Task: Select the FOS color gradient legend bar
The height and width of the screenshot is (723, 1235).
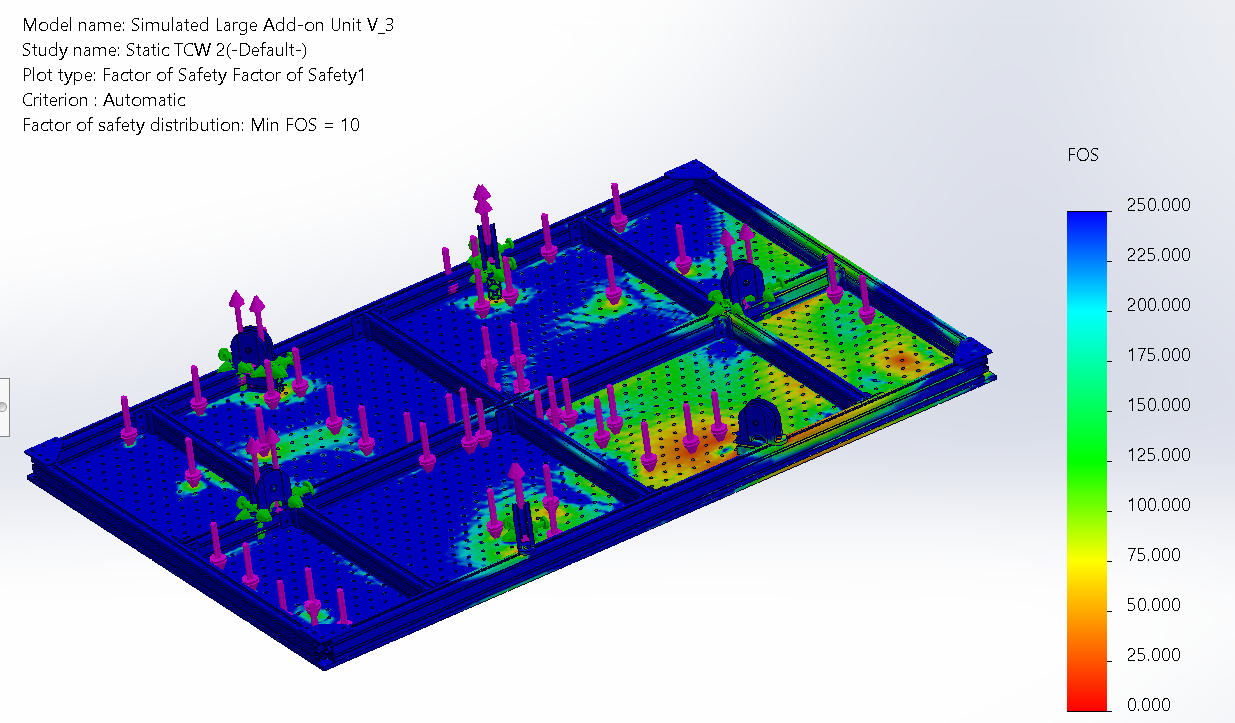Action: 1088,461
